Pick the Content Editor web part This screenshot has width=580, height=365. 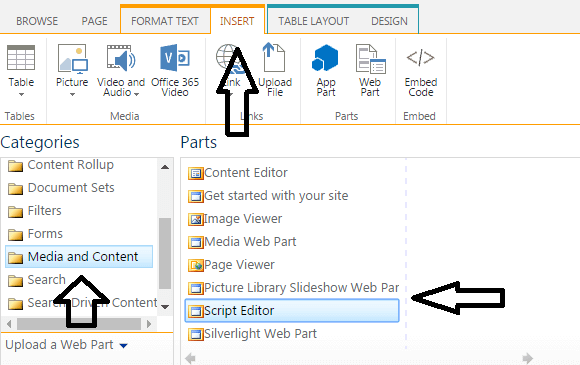coord(246,173)
